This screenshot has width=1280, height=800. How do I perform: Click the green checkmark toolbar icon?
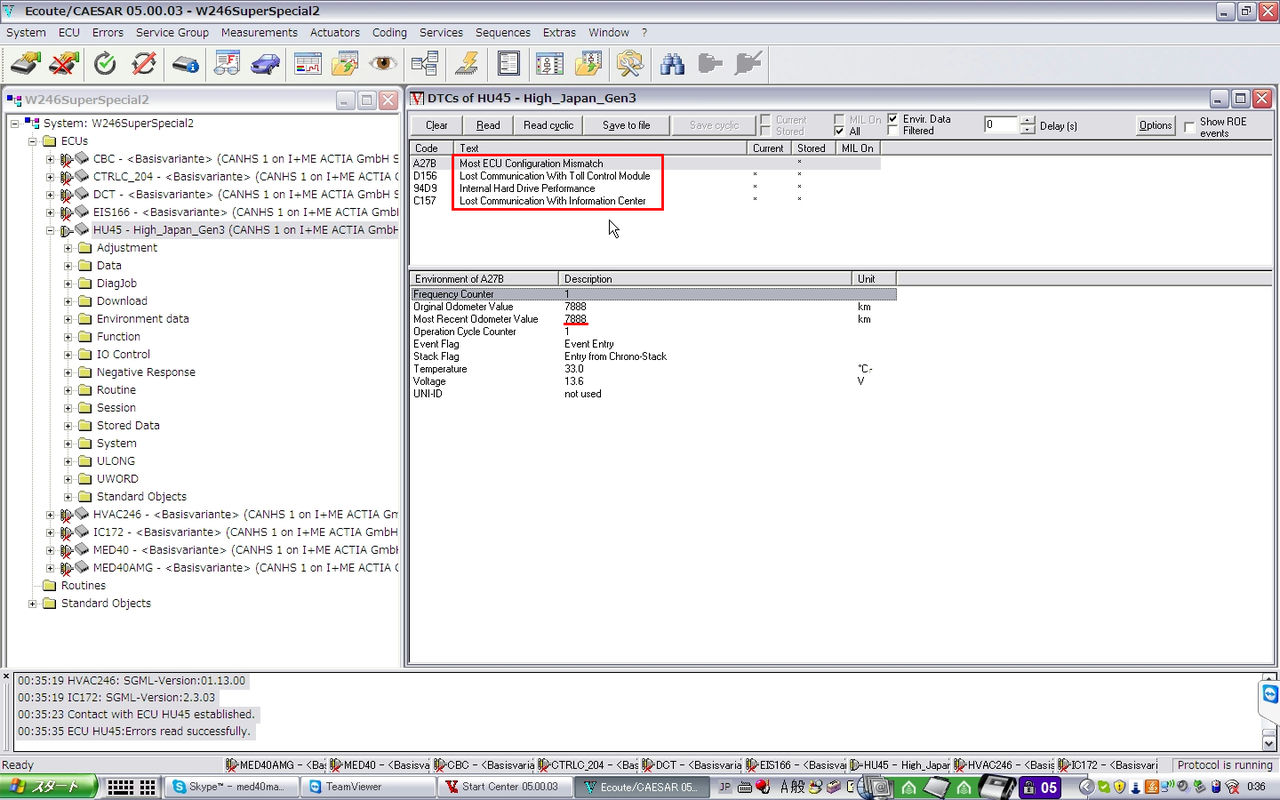[105, 63]
